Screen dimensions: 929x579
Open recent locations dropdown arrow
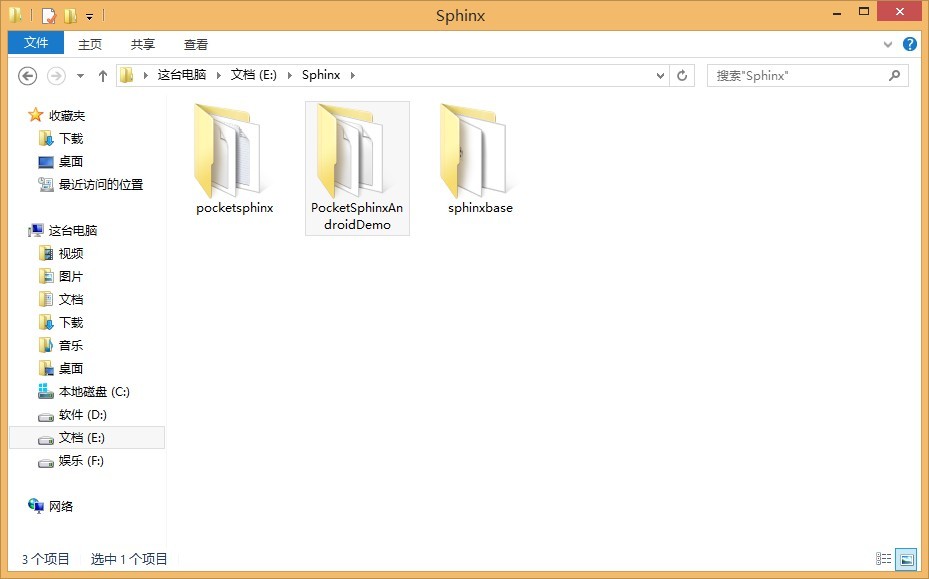tap(80, 76)
